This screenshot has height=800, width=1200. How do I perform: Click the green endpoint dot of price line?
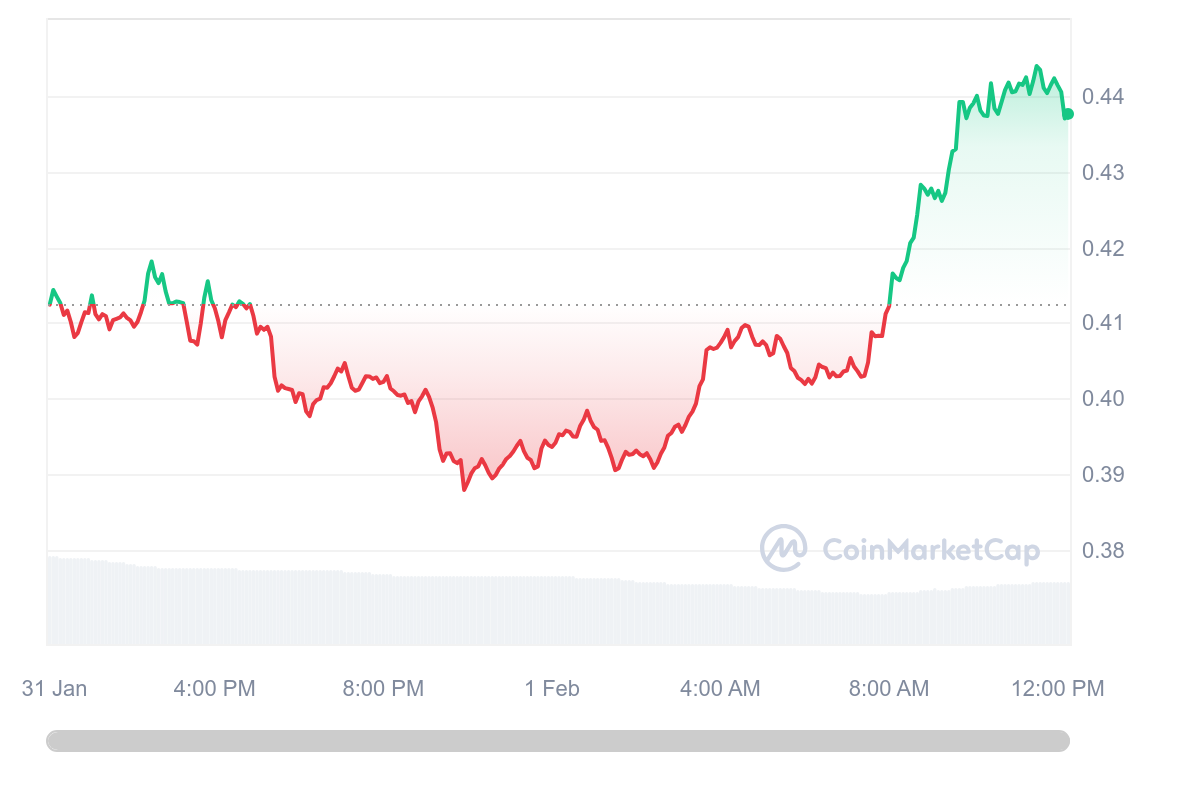pyautogui.click(x=1068, y=114)
